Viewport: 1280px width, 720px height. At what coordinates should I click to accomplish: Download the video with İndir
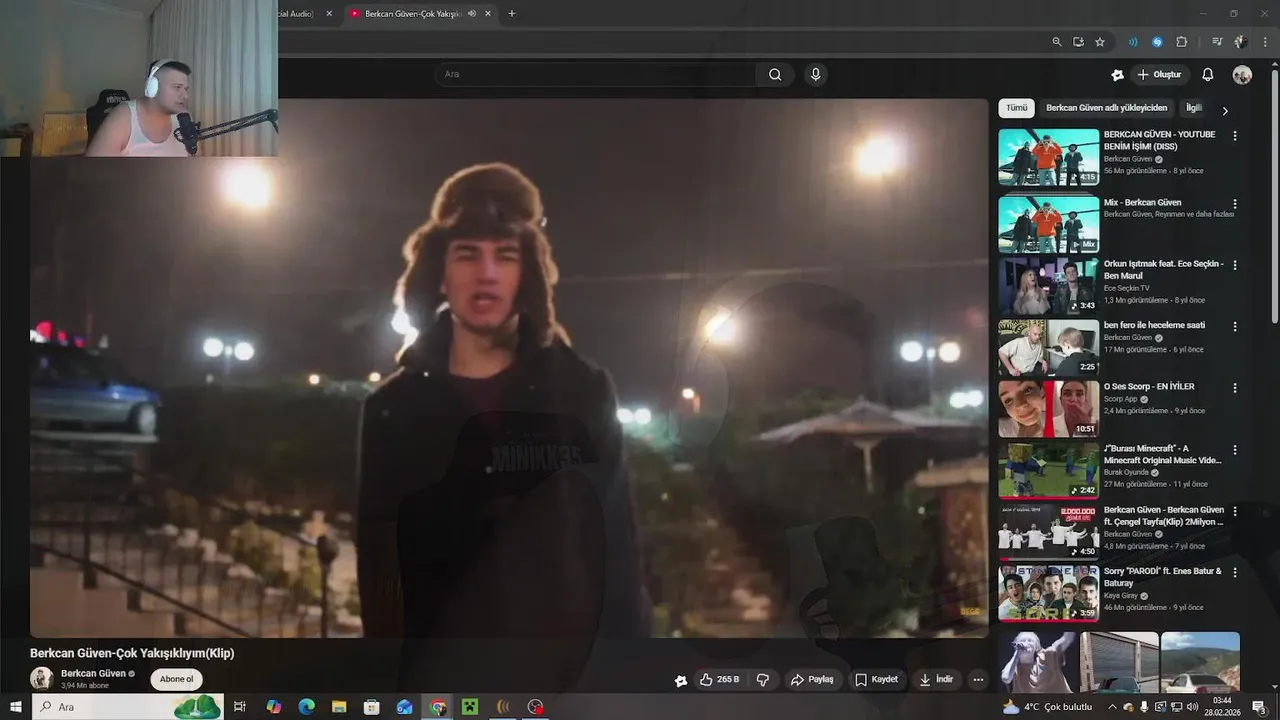[936, 679]
